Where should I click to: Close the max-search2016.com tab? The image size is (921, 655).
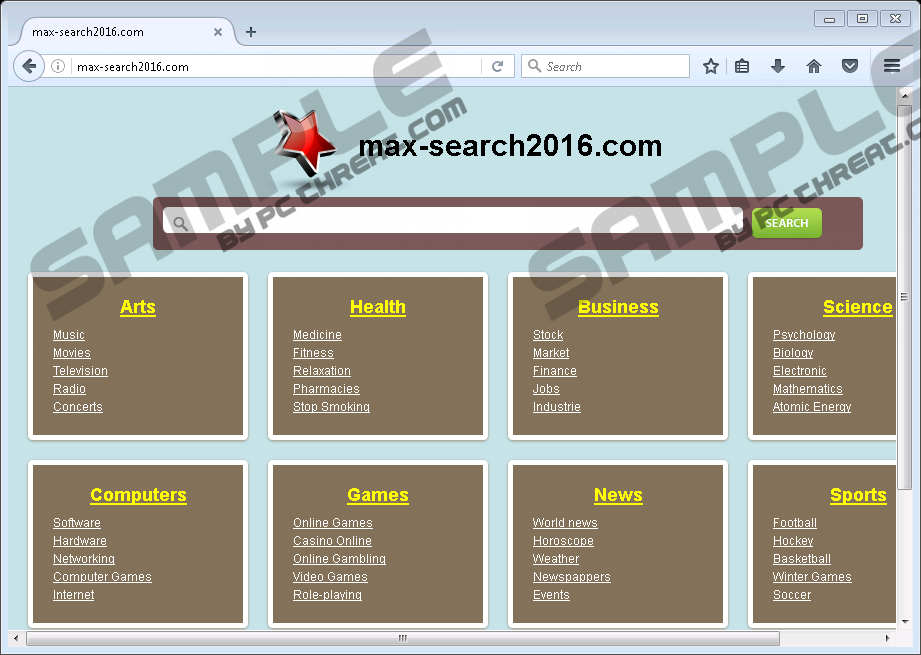tap(218, 32)
